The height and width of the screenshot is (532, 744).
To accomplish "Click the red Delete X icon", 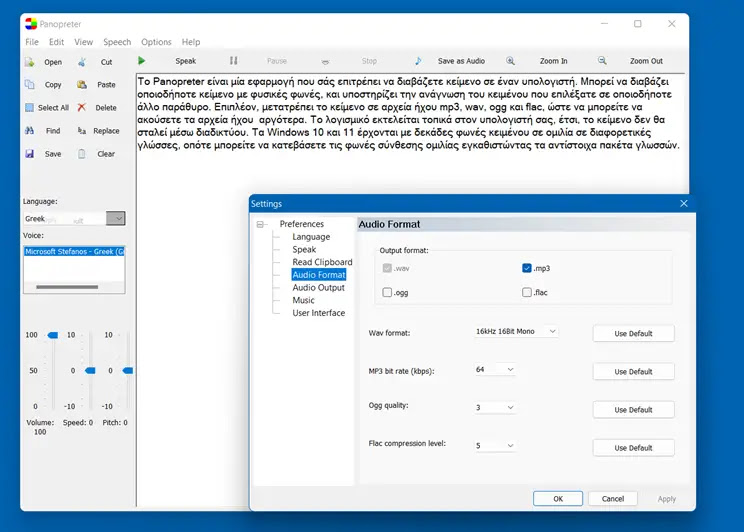I will (x=82, y=107).
